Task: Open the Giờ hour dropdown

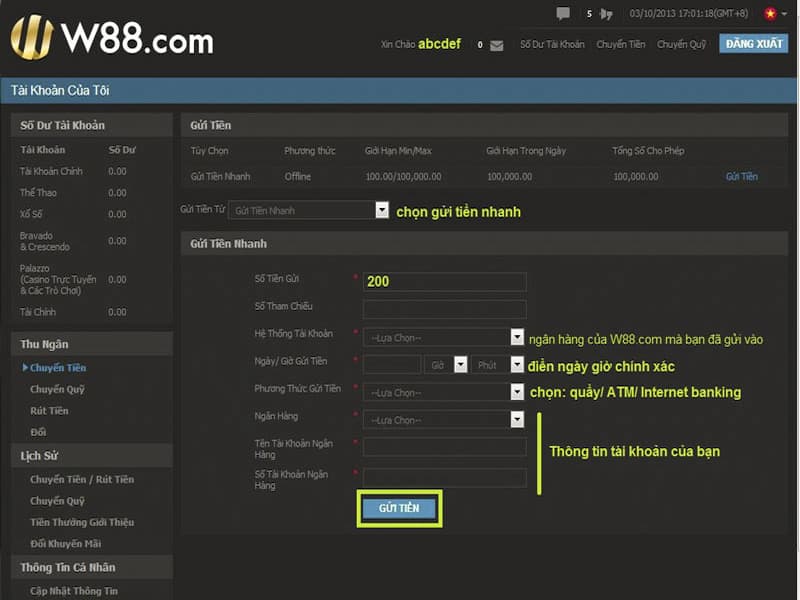Action: (460, 365)
